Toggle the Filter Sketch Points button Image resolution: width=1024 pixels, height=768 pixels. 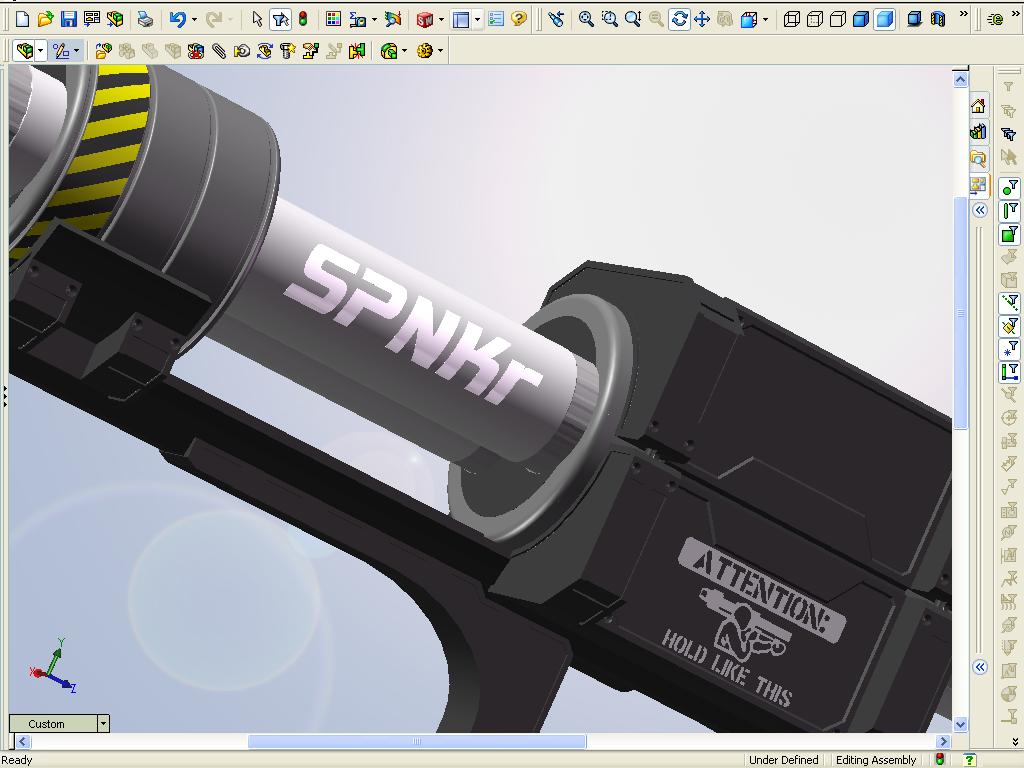click(x=1009, y=349)
